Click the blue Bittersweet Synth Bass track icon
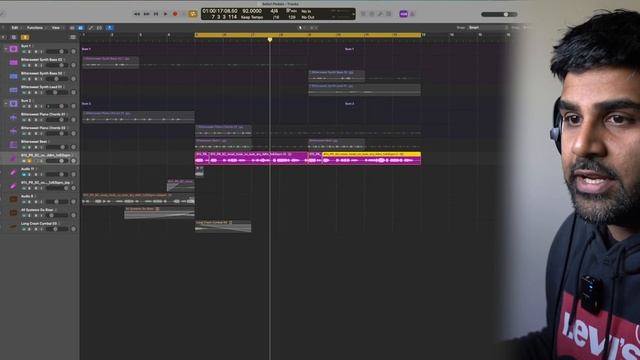The width and height of the screenshot is (640, 360). pos(13,76)
